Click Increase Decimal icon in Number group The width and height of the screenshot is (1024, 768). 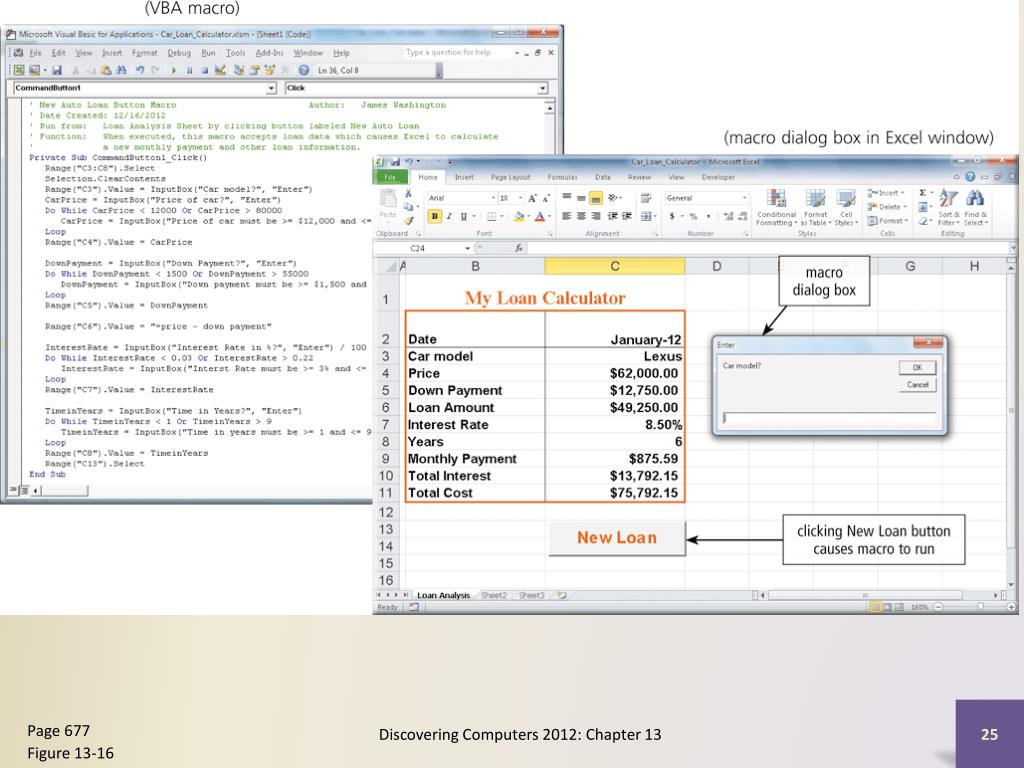coord(728,216)
